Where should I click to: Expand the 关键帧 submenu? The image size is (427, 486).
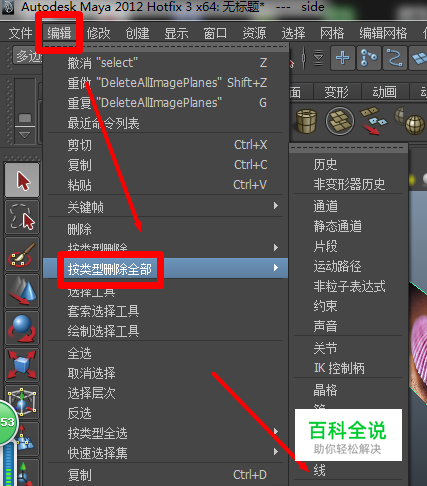165,207
